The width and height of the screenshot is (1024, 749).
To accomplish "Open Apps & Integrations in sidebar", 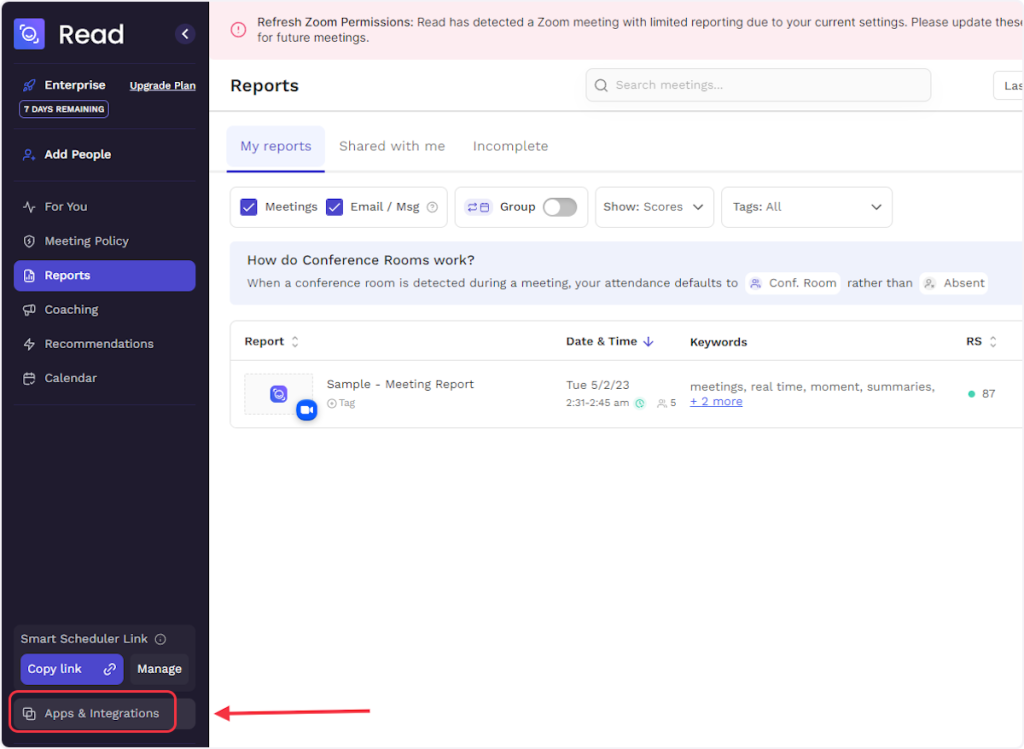I will [x=92, y=713].
